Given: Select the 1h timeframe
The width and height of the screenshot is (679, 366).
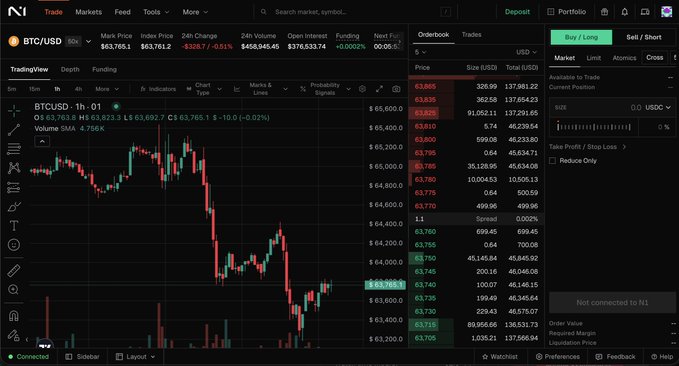Looking at the screenshot, I should pos(57,89).
